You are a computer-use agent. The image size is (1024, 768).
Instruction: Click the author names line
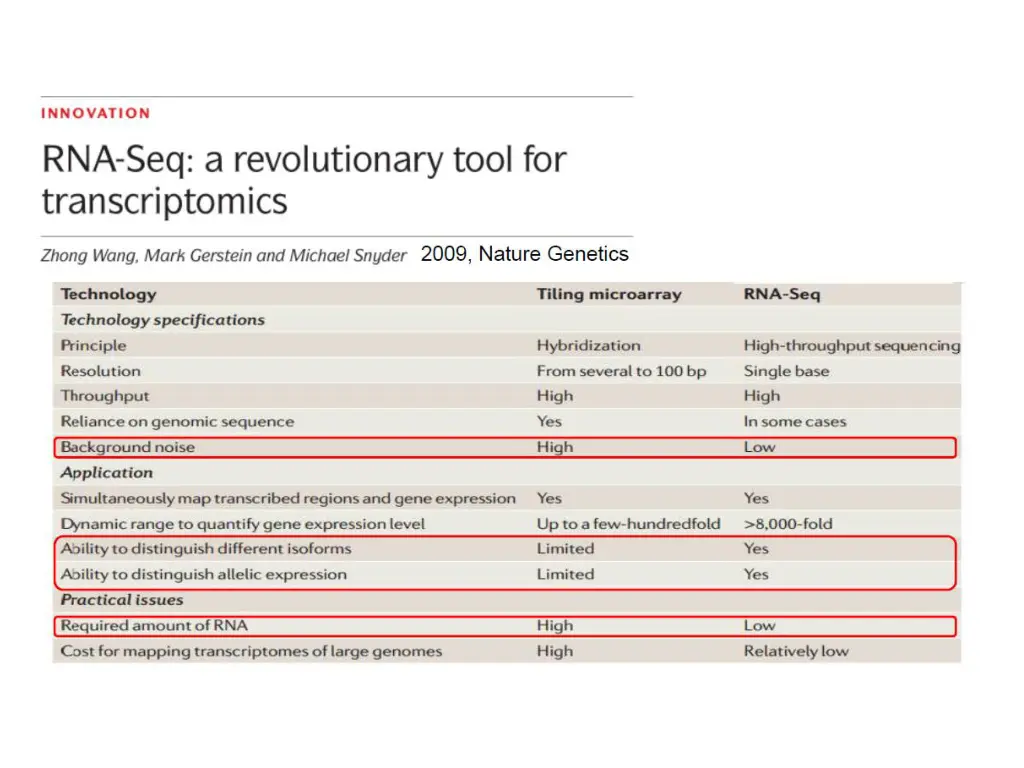(x=223, y=255)
